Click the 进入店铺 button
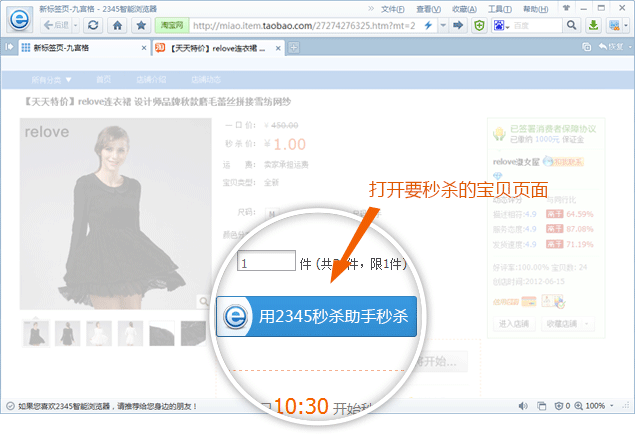 [514, 324]
